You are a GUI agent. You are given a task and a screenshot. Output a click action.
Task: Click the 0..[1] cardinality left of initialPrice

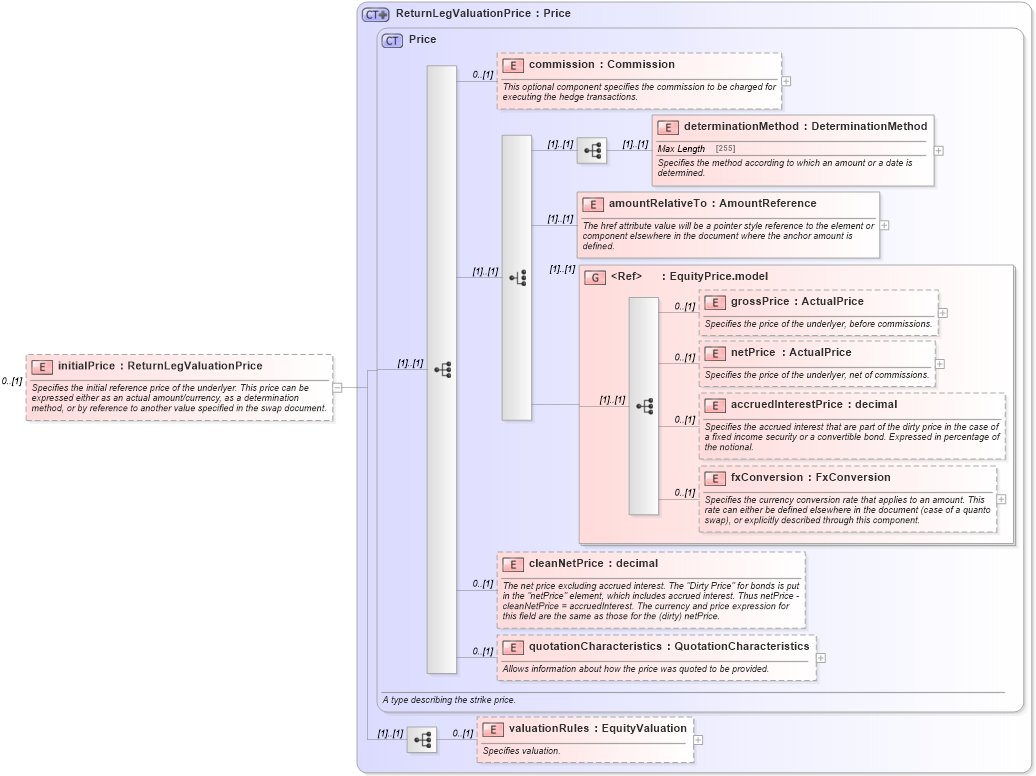(12, 381)
